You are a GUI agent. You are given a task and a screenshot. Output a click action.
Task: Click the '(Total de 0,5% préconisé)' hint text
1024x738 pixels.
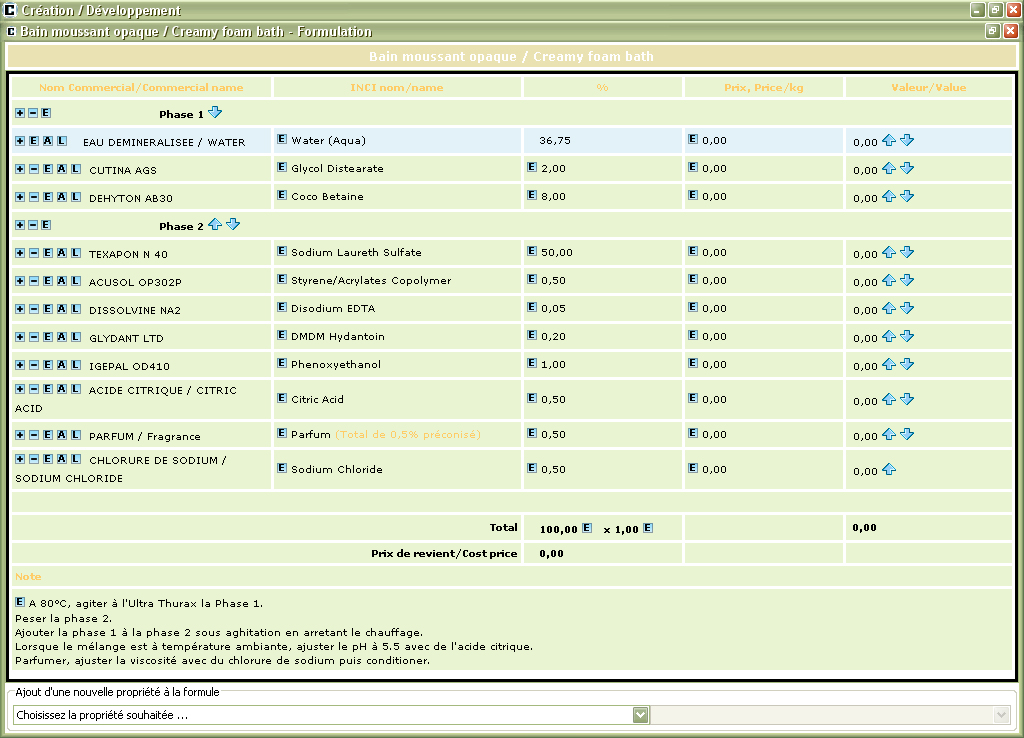pos(408,434)
